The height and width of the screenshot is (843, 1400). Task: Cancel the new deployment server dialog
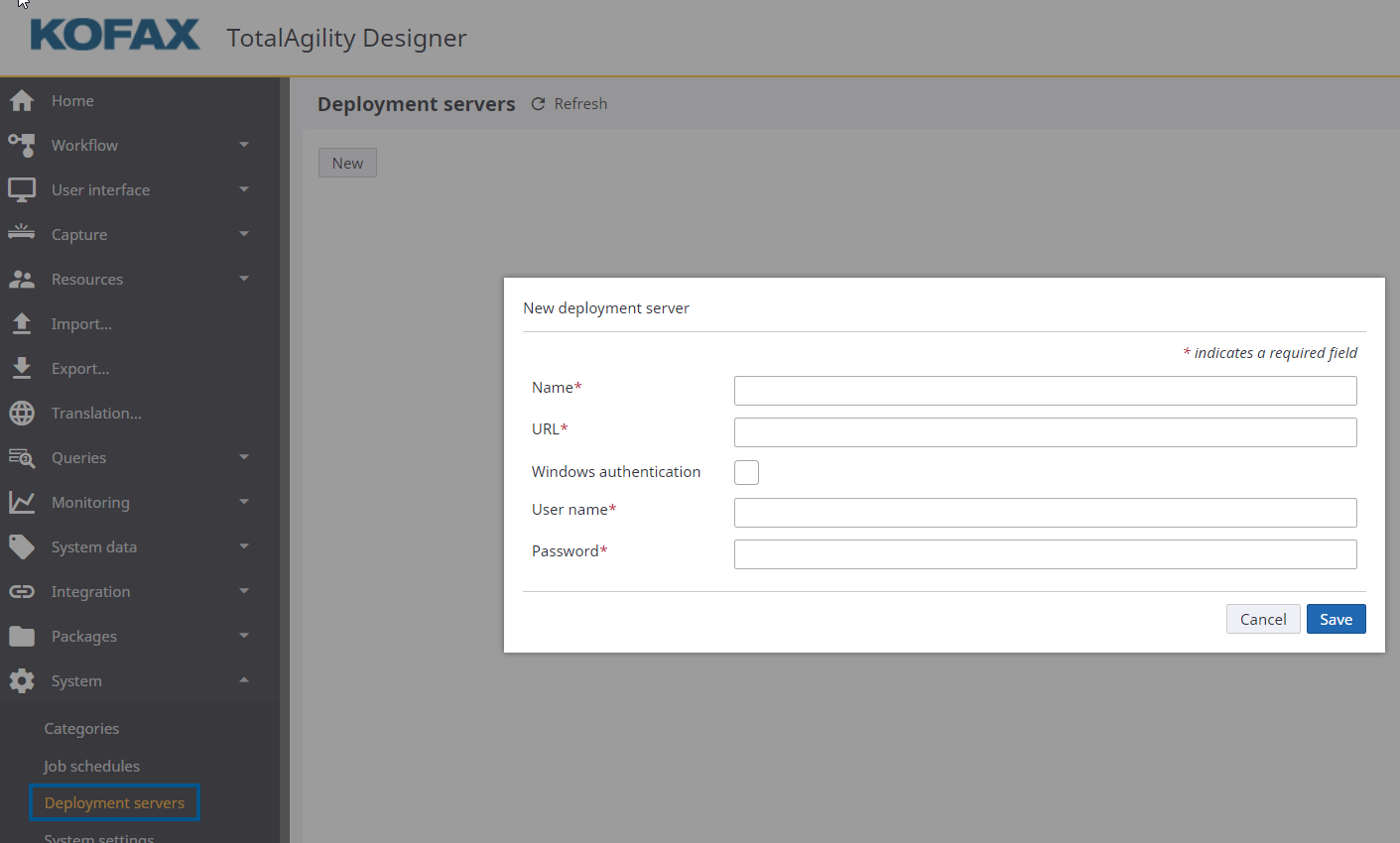pos(1262,619)
